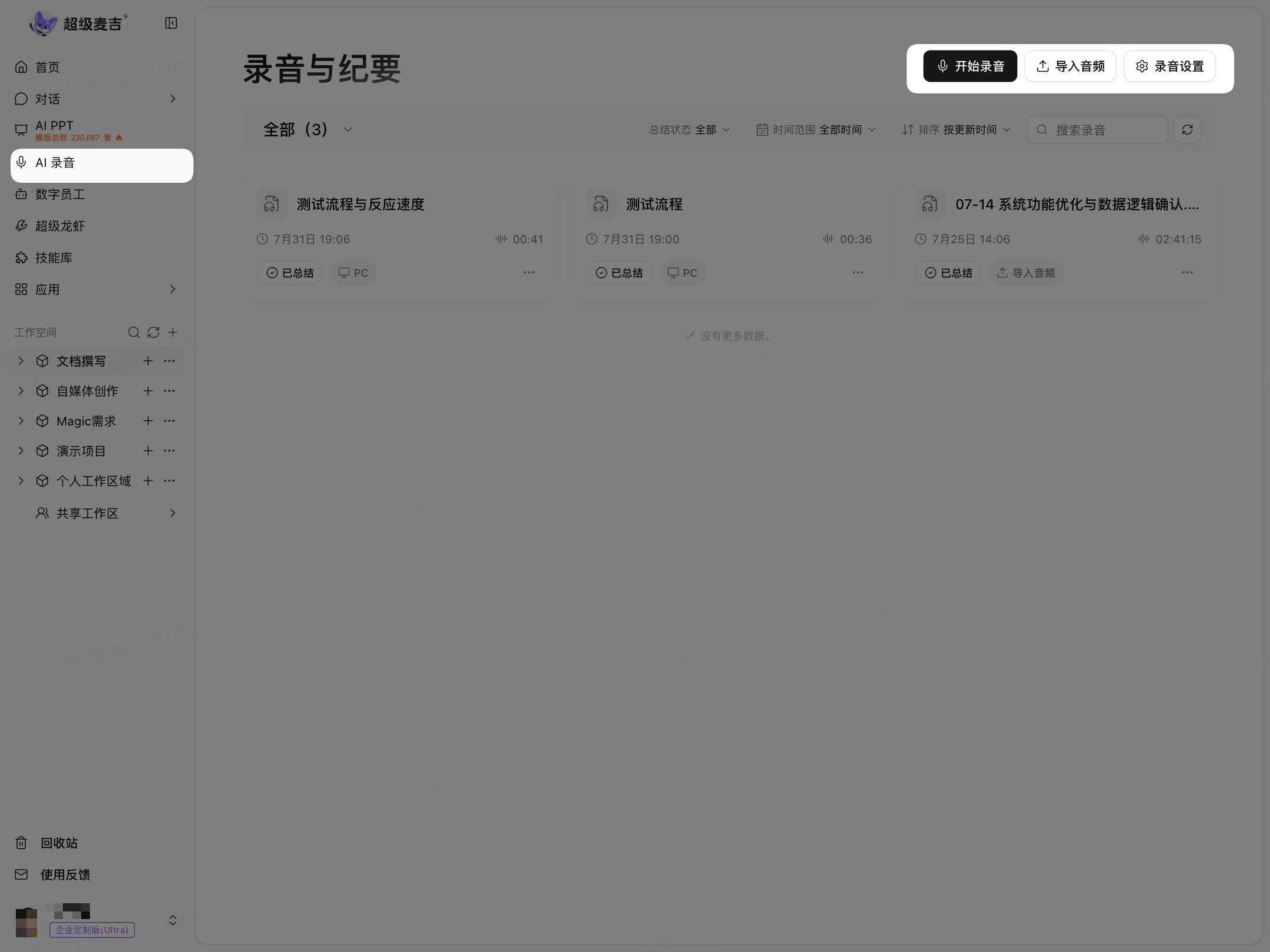This screenshot has width=1270, height=952.
Task: Search workspaces via magnifier icon
Action: 134,333
